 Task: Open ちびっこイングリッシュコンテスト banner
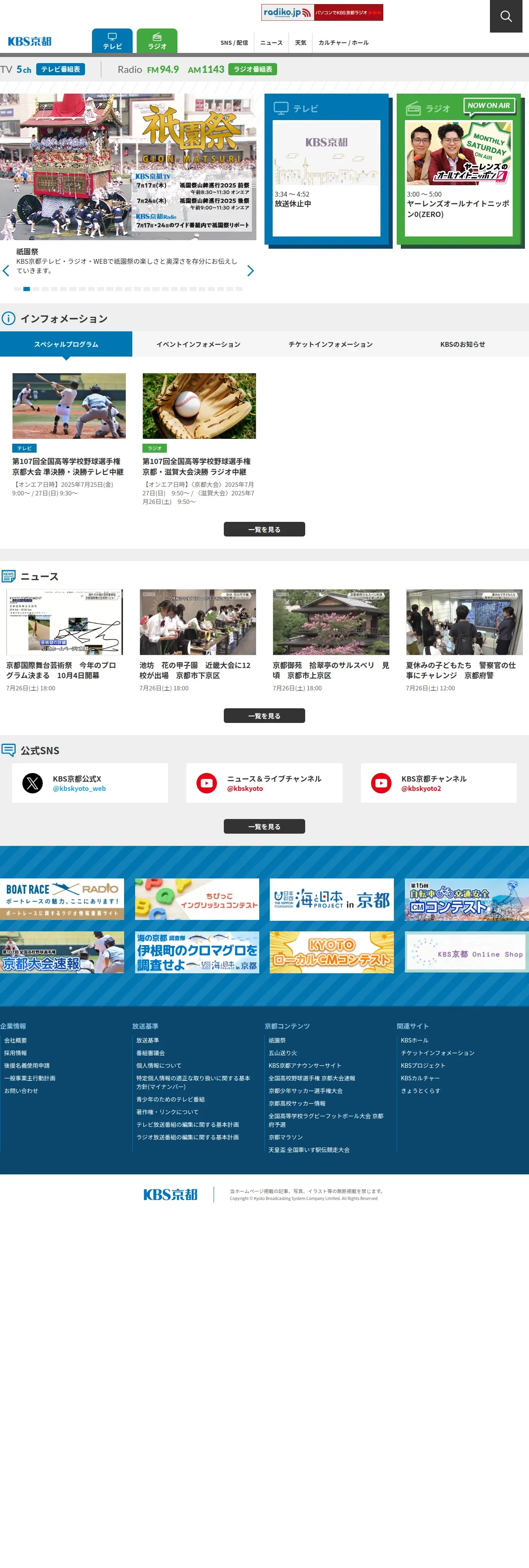[197, 899]
